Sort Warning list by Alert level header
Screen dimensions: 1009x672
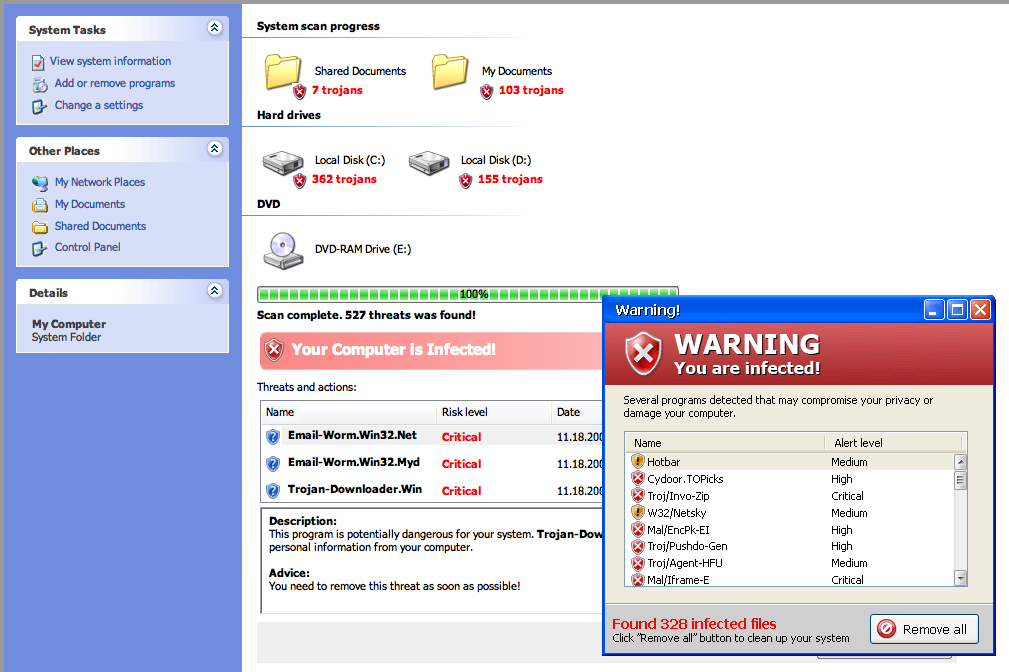coord(893,443)
